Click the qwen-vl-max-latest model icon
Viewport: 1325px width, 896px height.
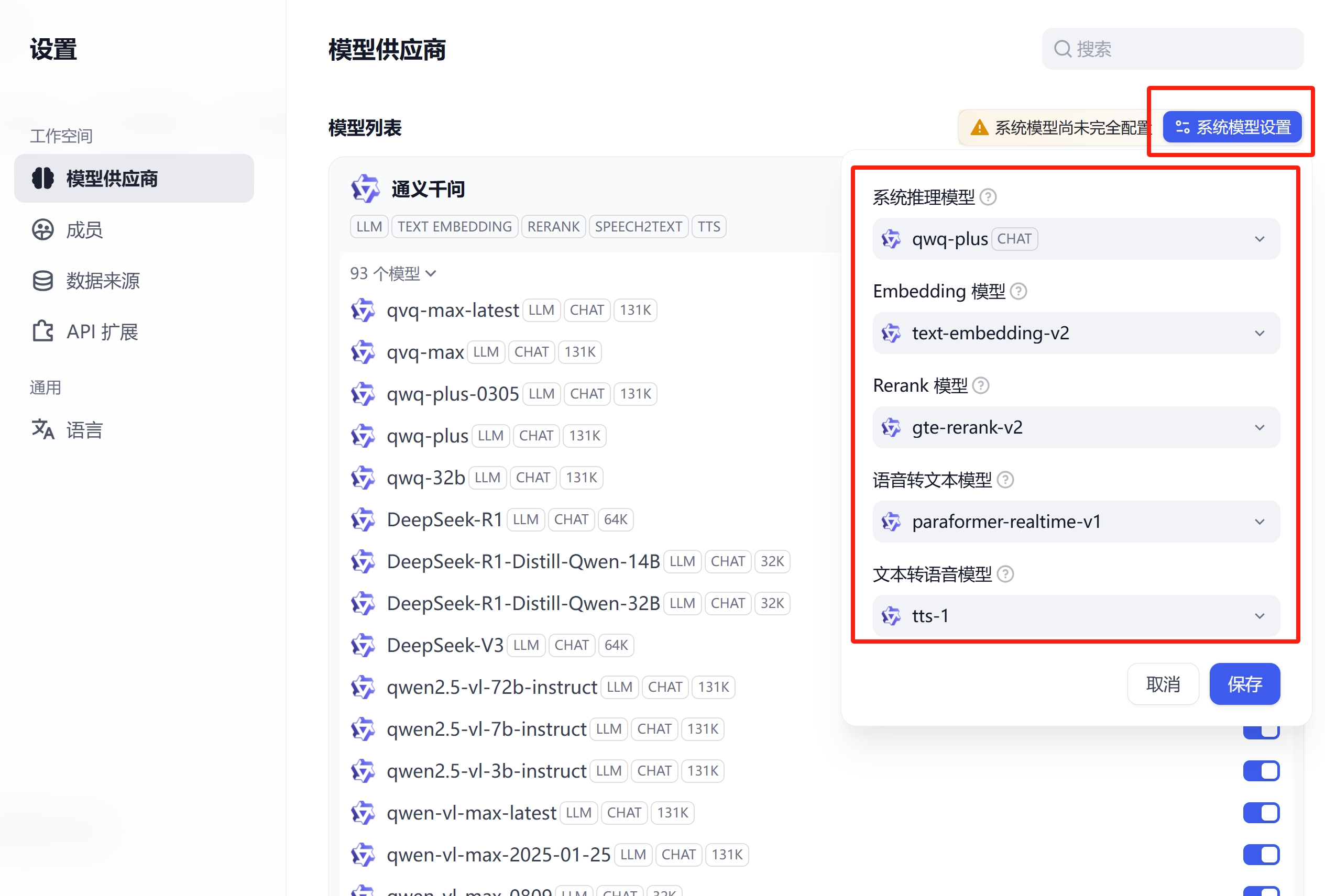tap(363, 813)
